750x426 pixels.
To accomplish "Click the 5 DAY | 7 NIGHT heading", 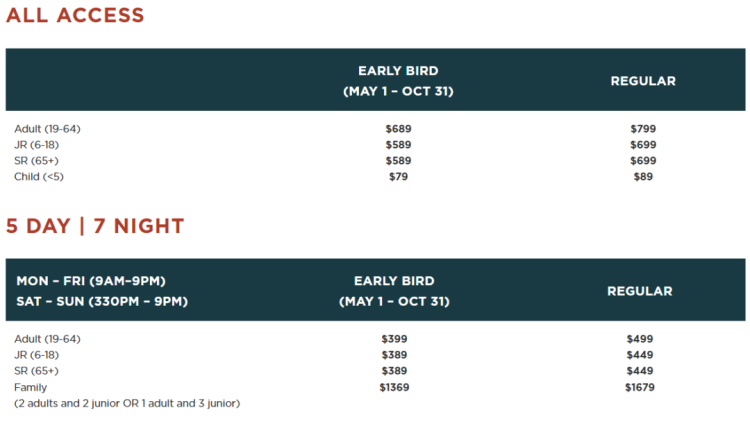I will 95,226.
